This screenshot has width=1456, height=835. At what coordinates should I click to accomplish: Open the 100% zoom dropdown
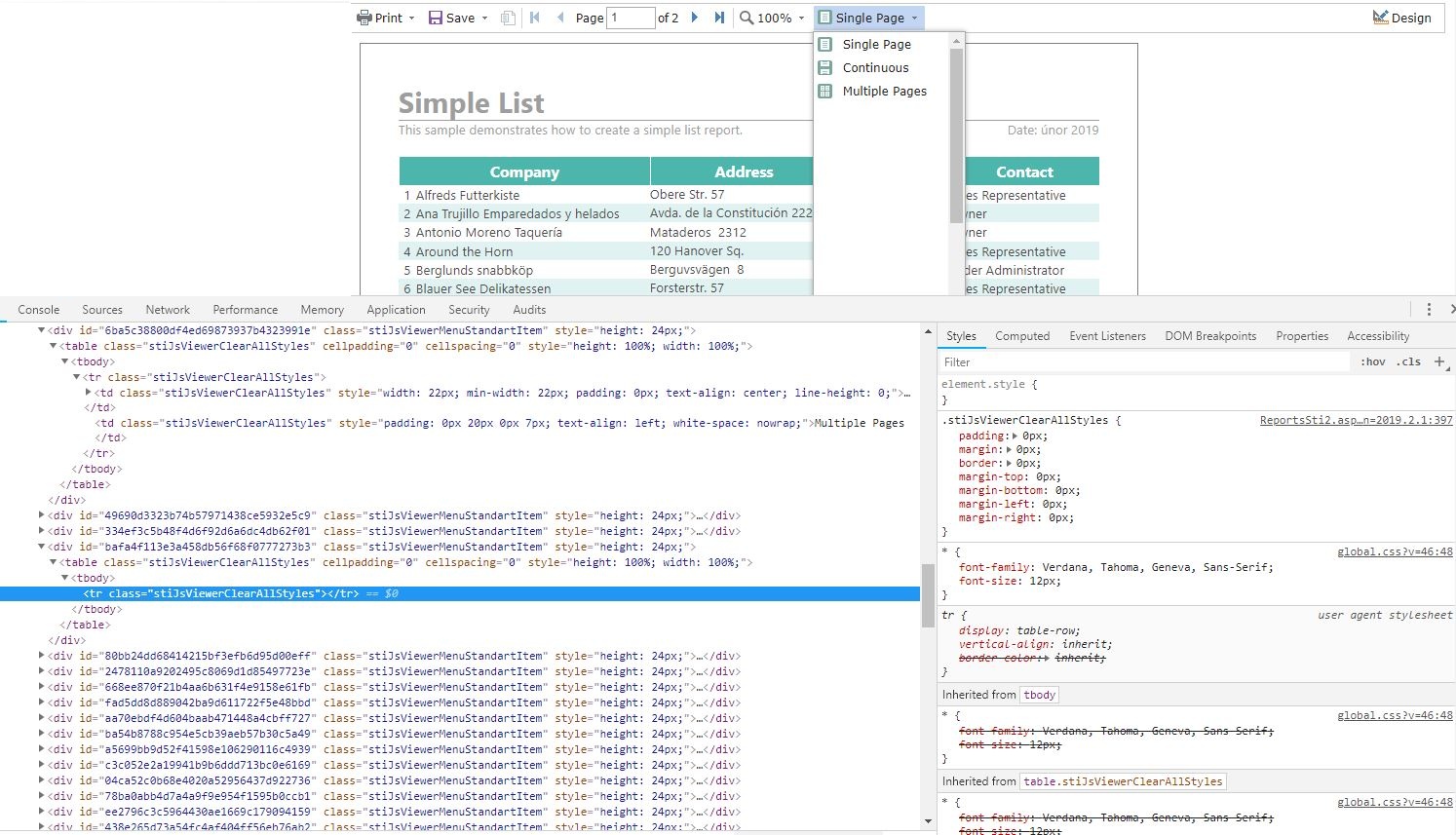pyautogui.click(x=772, y=18)
